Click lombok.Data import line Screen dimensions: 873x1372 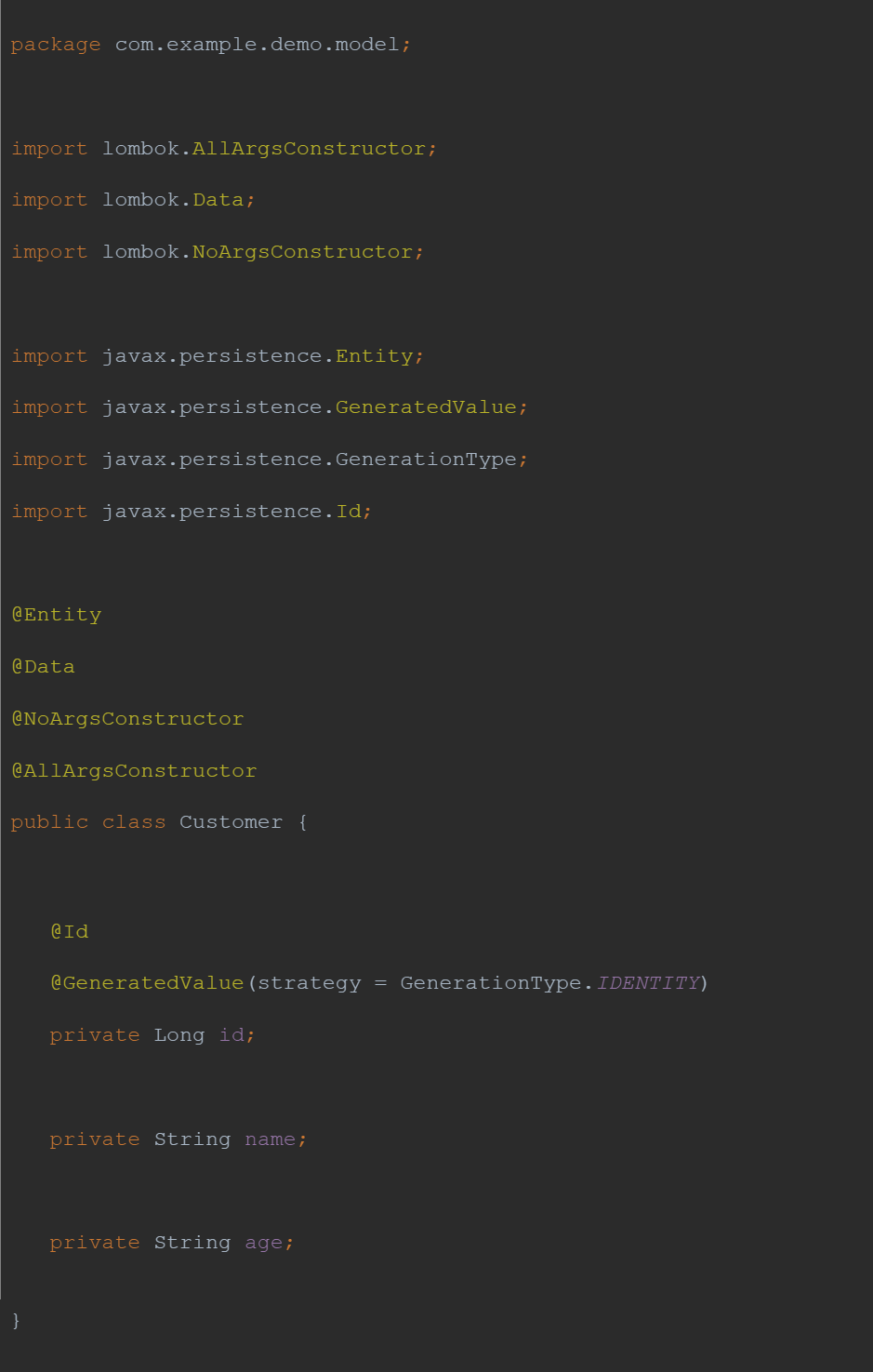[x=133, y=200]
